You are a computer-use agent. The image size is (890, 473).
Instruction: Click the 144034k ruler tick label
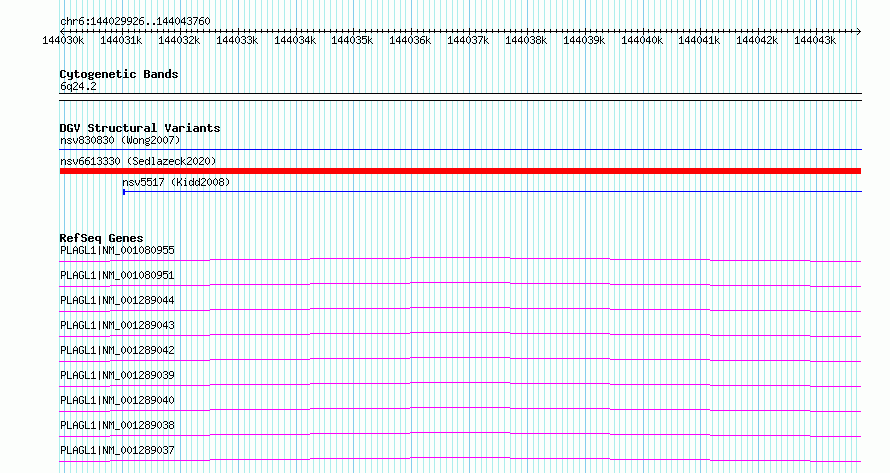coord(295,40)
